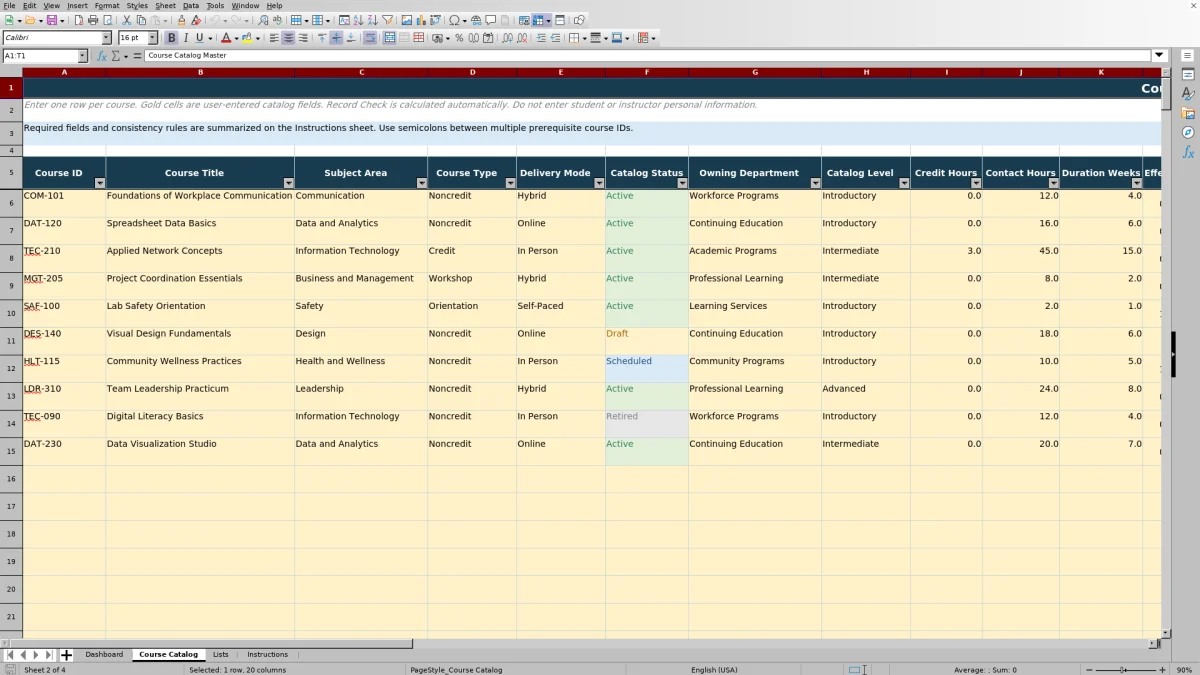Open the Name Box dropdown arrow
1200x675 pixels.
(x=82, y=56)
